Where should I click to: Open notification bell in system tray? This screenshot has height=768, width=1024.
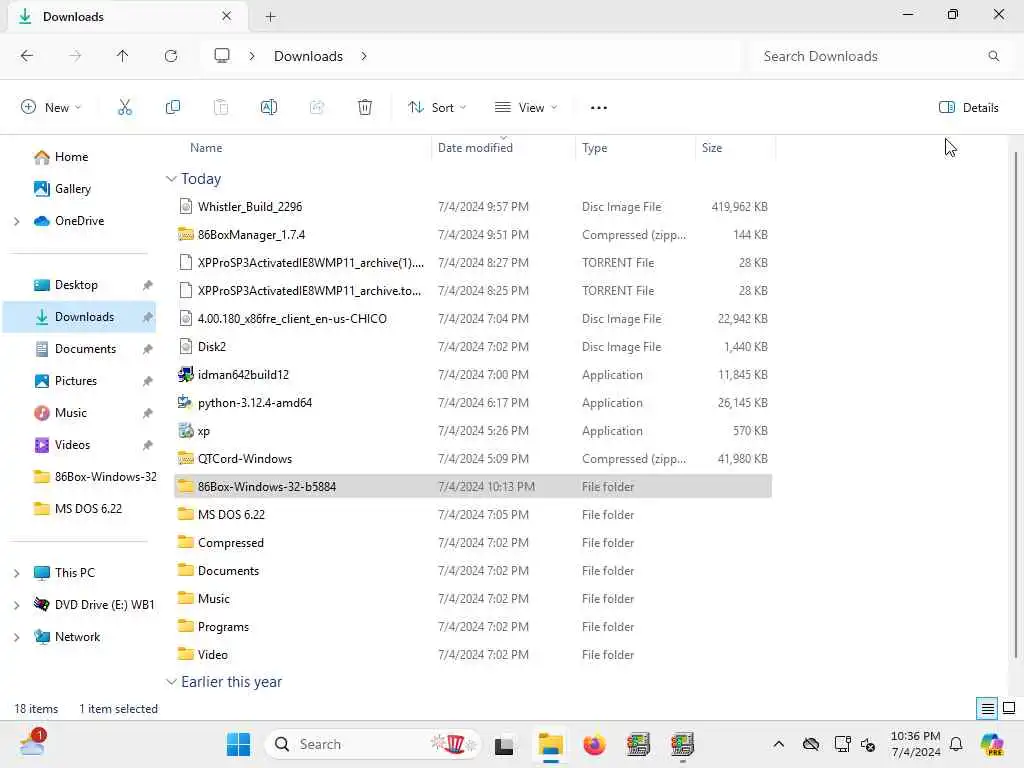point(956,744)
